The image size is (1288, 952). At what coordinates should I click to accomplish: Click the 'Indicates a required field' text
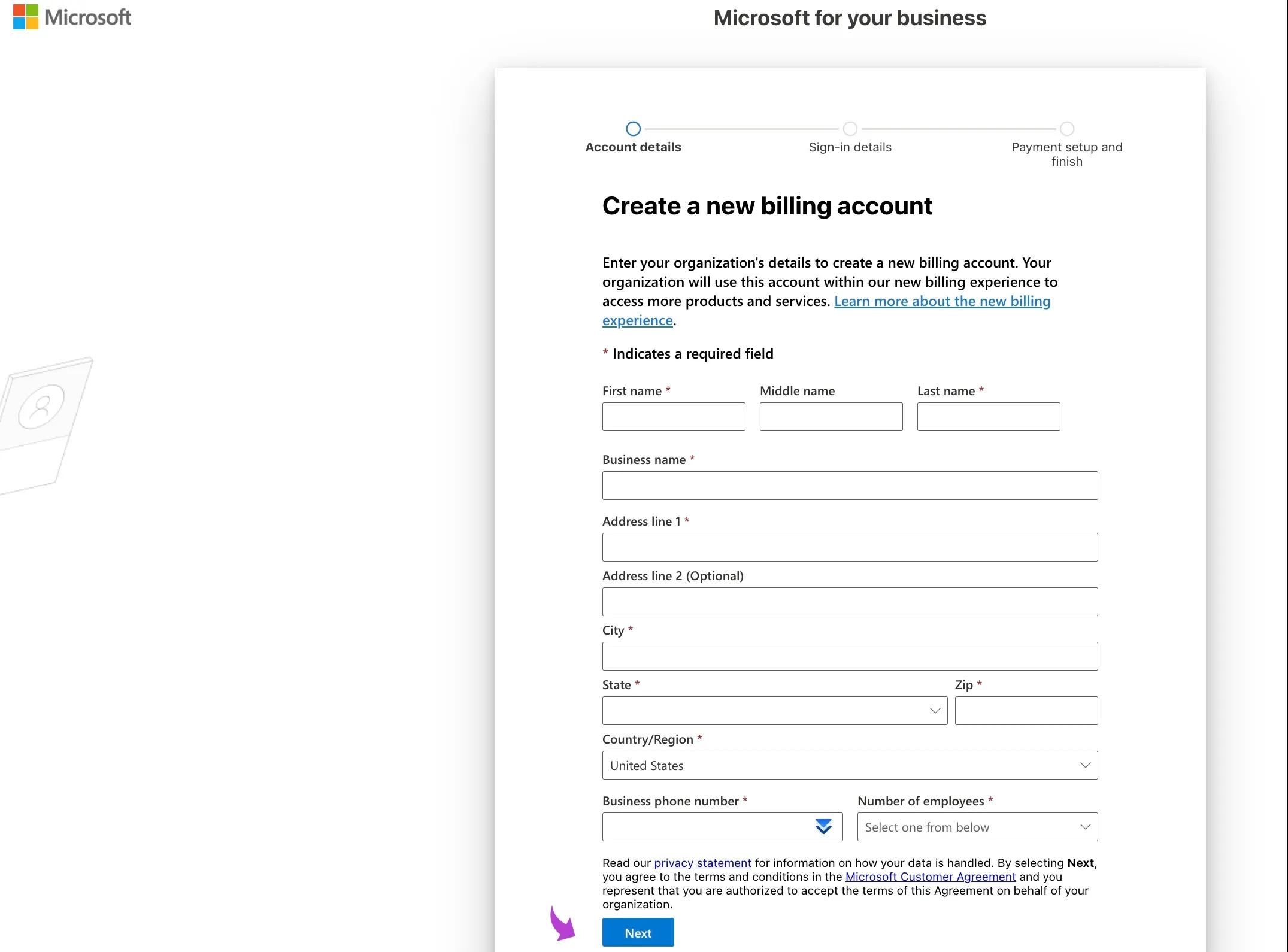pos(693,354)
